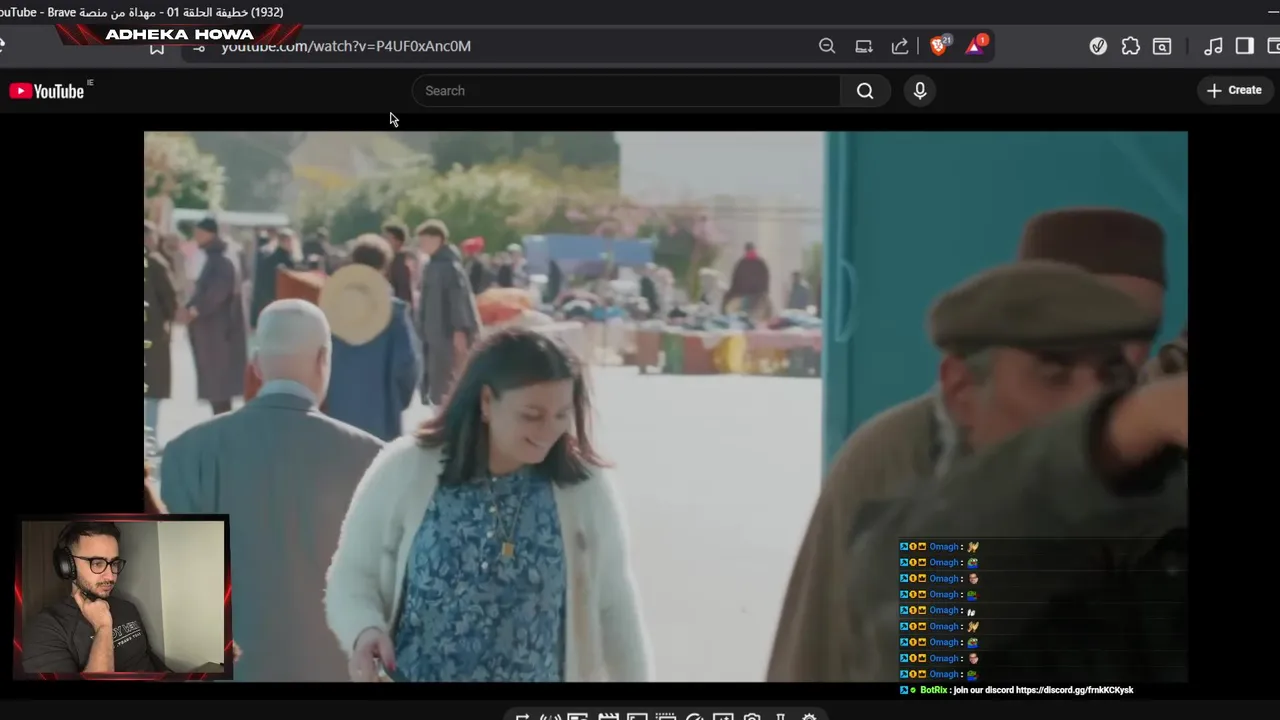1280x720 pixels.
Task: Click the streamer webcam overlay thumbnail
Action: point(123,597)
